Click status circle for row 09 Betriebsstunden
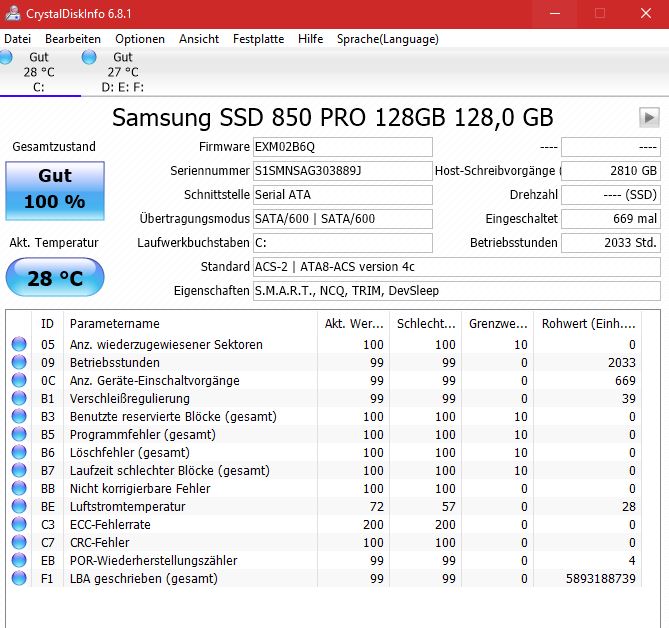Viewport: 669px width, 628px height. point(19,362)
